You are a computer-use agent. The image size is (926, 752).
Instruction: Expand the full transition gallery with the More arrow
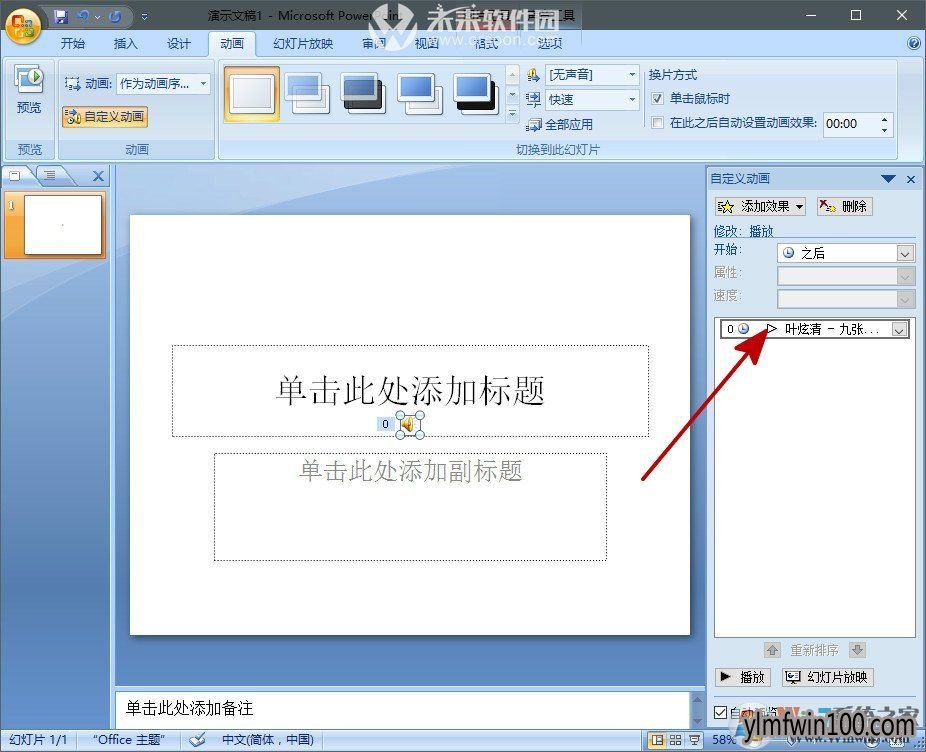pyautogui.click(x=512, y=113)
